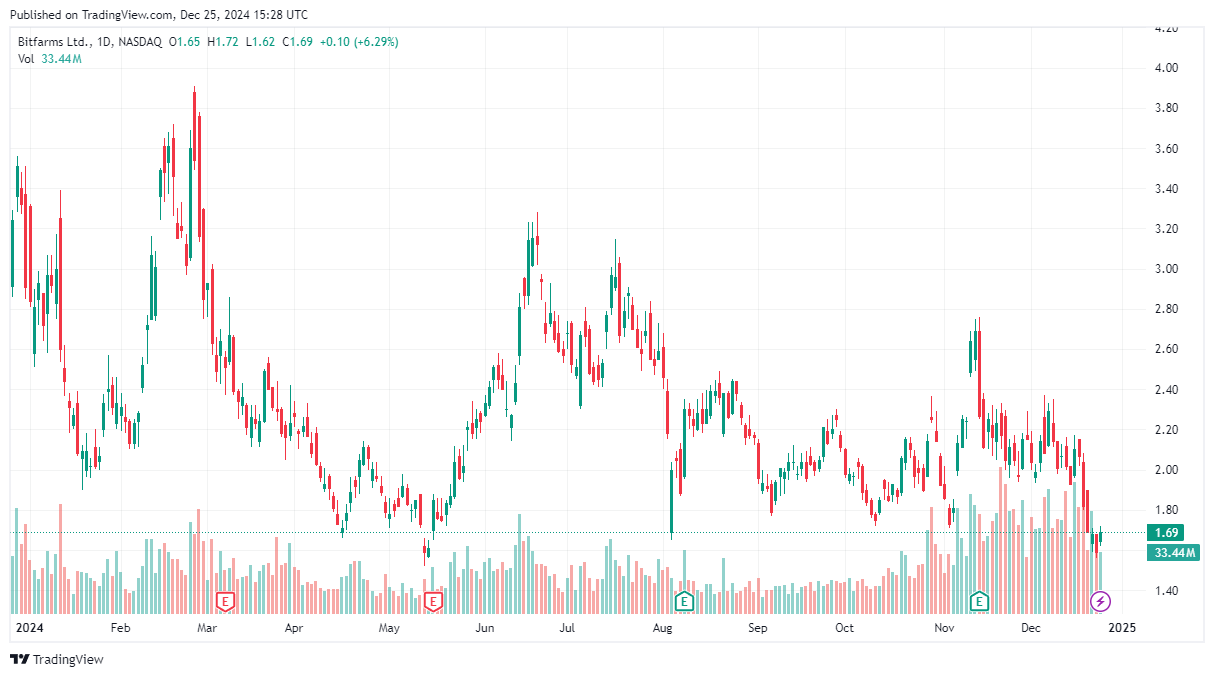The image size is (1214, 677).
Task: Click the 'Published on TradingView.com' header text
Action: 92,15
